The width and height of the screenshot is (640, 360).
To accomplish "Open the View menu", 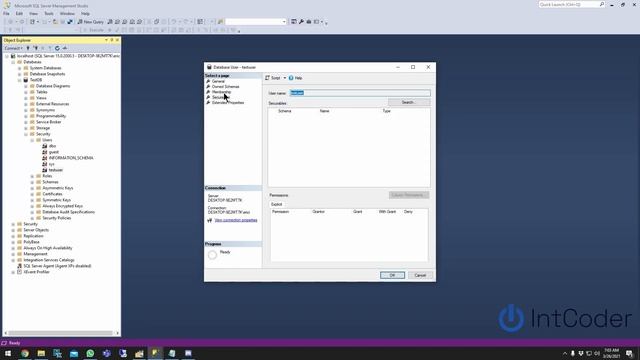I will [x=33, y=13].
